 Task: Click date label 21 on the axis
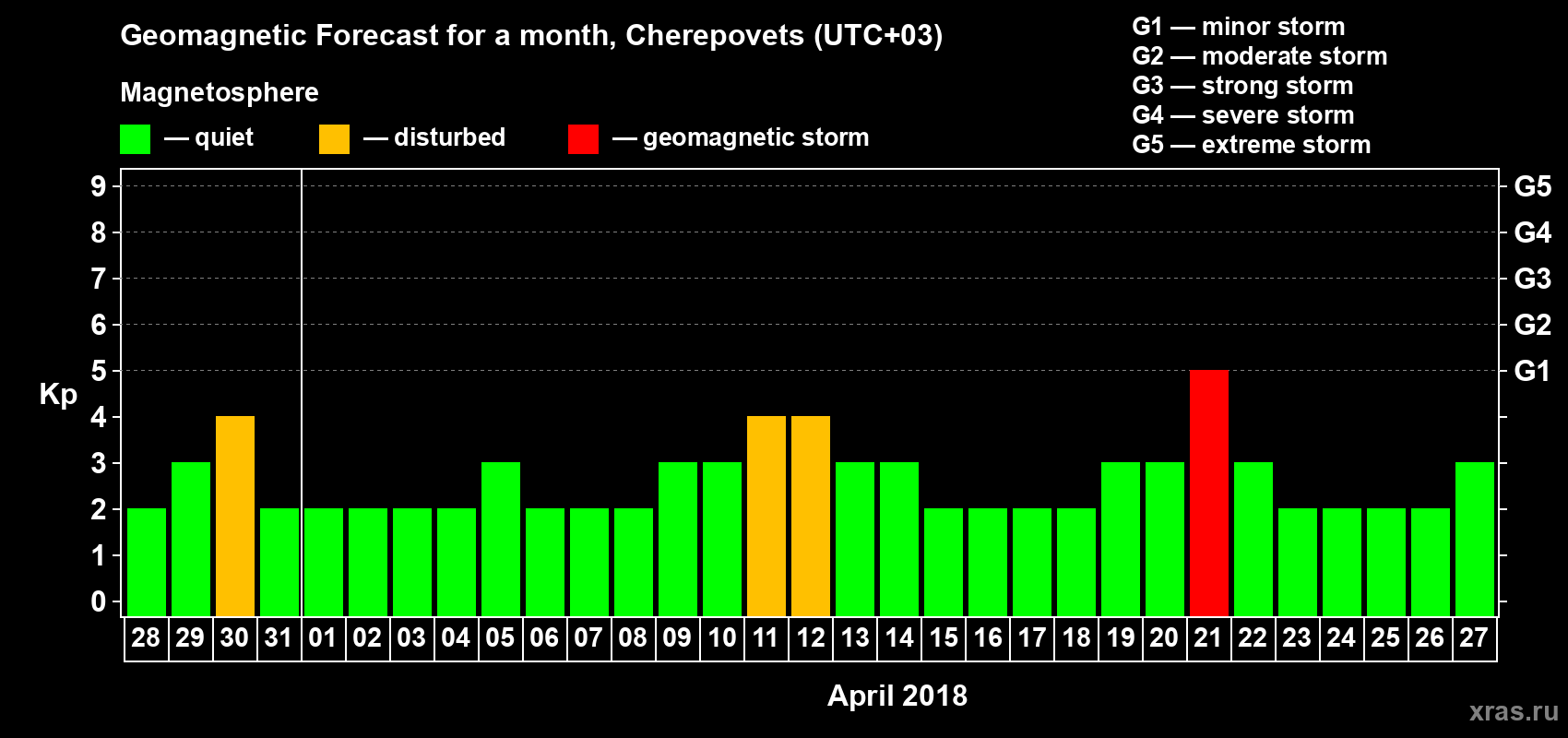click(x=1208, y=637)
